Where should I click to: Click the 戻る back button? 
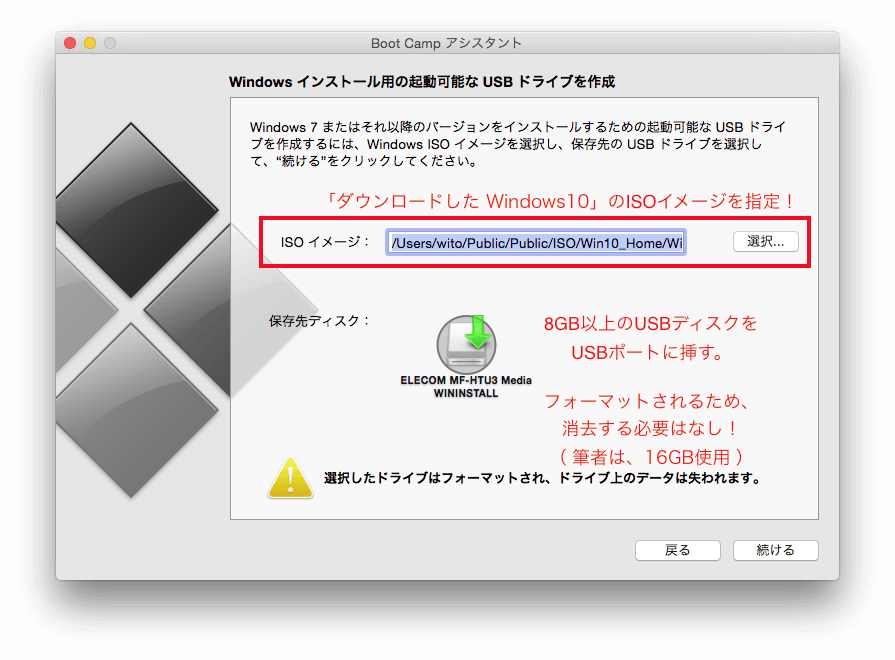(x=678, y=550)
